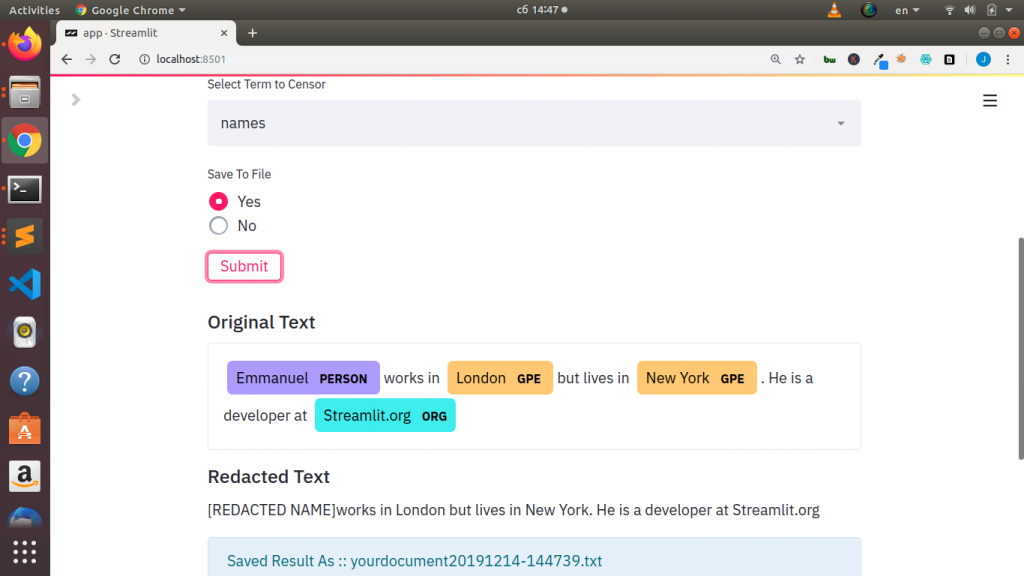
Task: Select the Yes radio button under Save To File
Action: tap(218, 201)
